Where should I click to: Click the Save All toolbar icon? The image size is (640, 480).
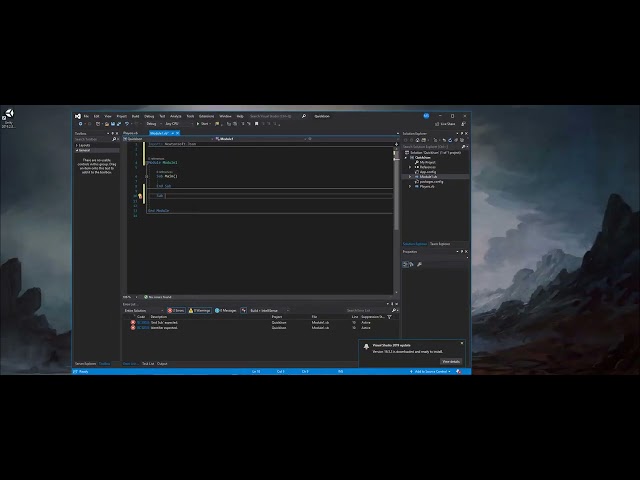point(119,124)
